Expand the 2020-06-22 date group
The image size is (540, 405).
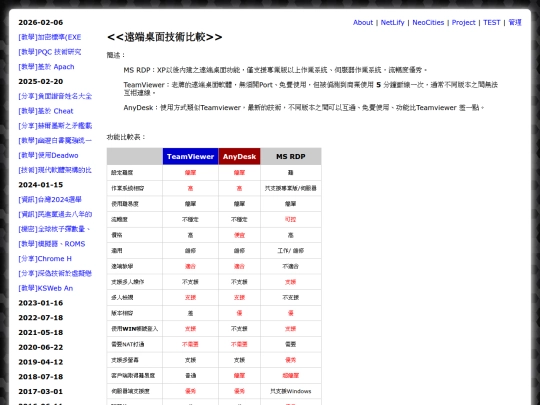point(41,347)
